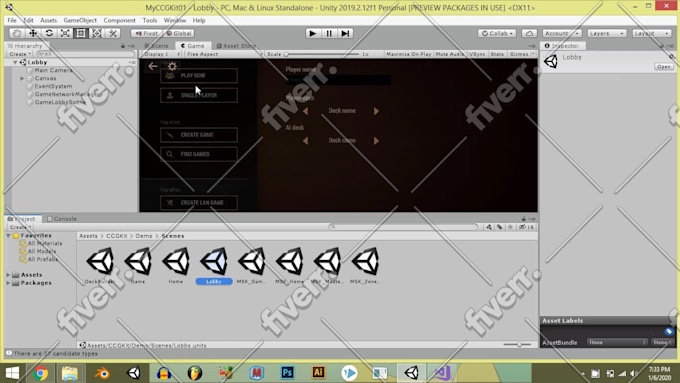Image resolution: width=680 pixels, height=383 pixels.
Task: Switch to the Scene tab
Action: pyautogui.click(x=157, y=46)
